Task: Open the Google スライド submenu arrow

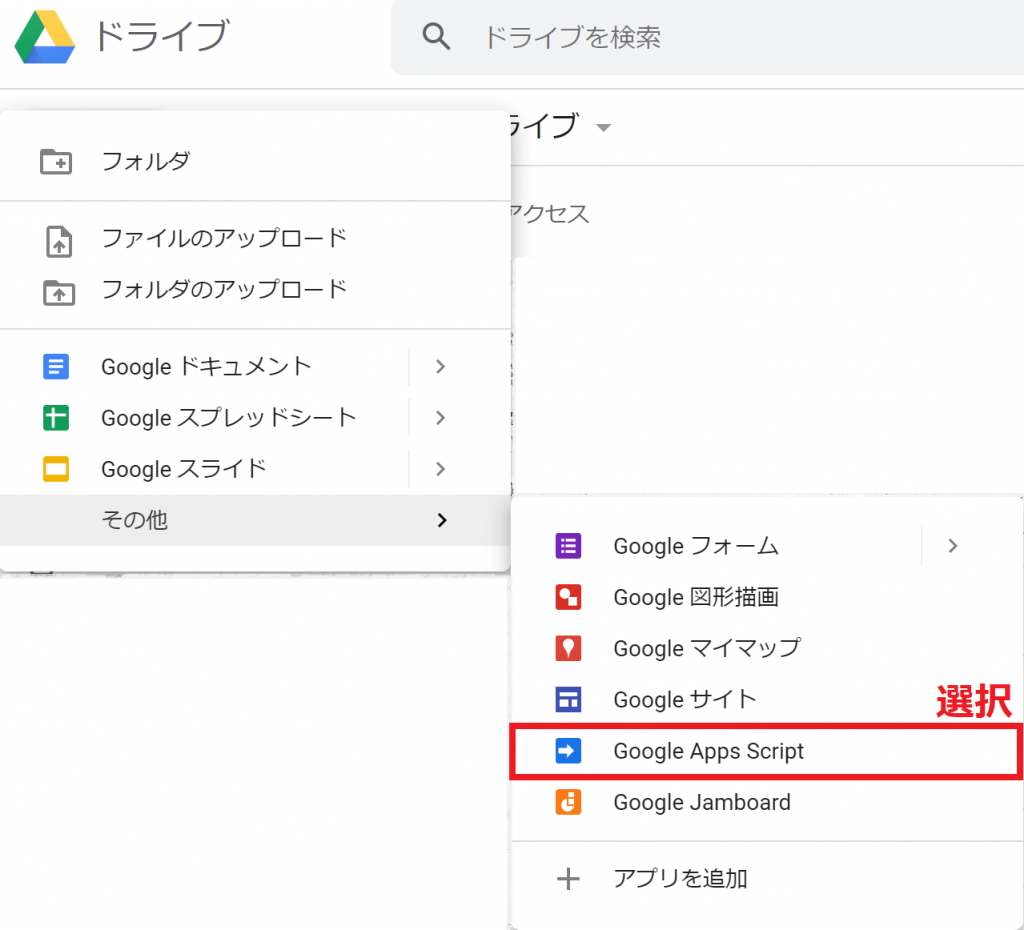Action: (x=440, y=468)
